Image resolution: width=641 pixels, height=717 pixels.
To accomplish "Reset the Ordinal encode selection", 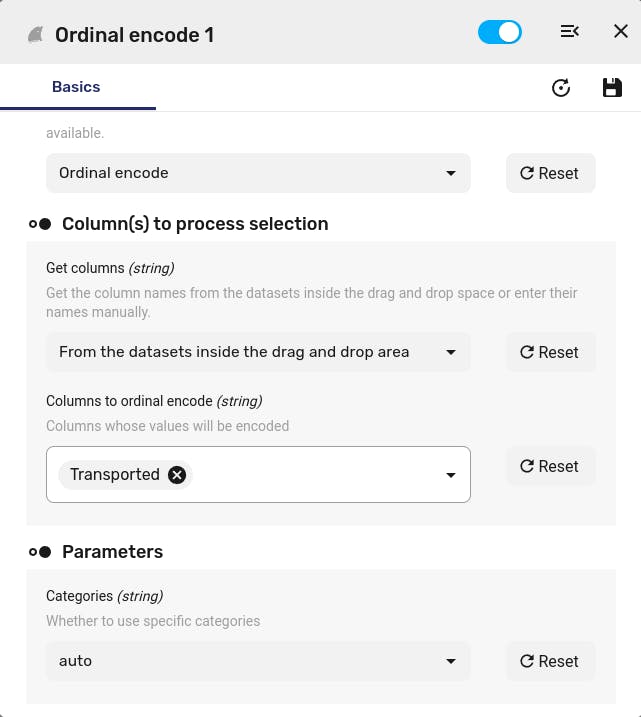I will click(x=550, y=173).
